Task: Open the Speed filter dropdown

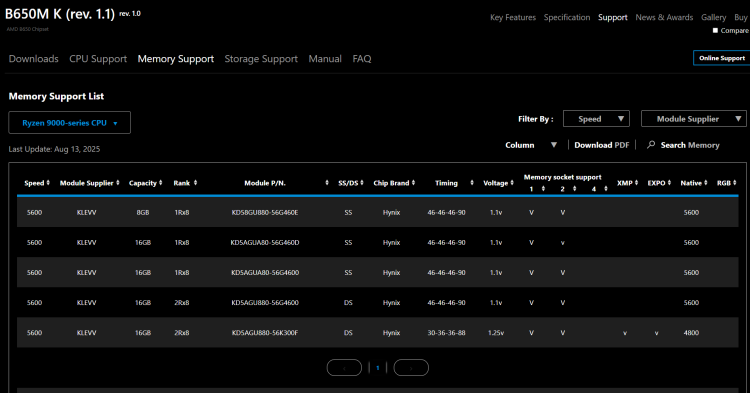Action: tap(596, 119)
